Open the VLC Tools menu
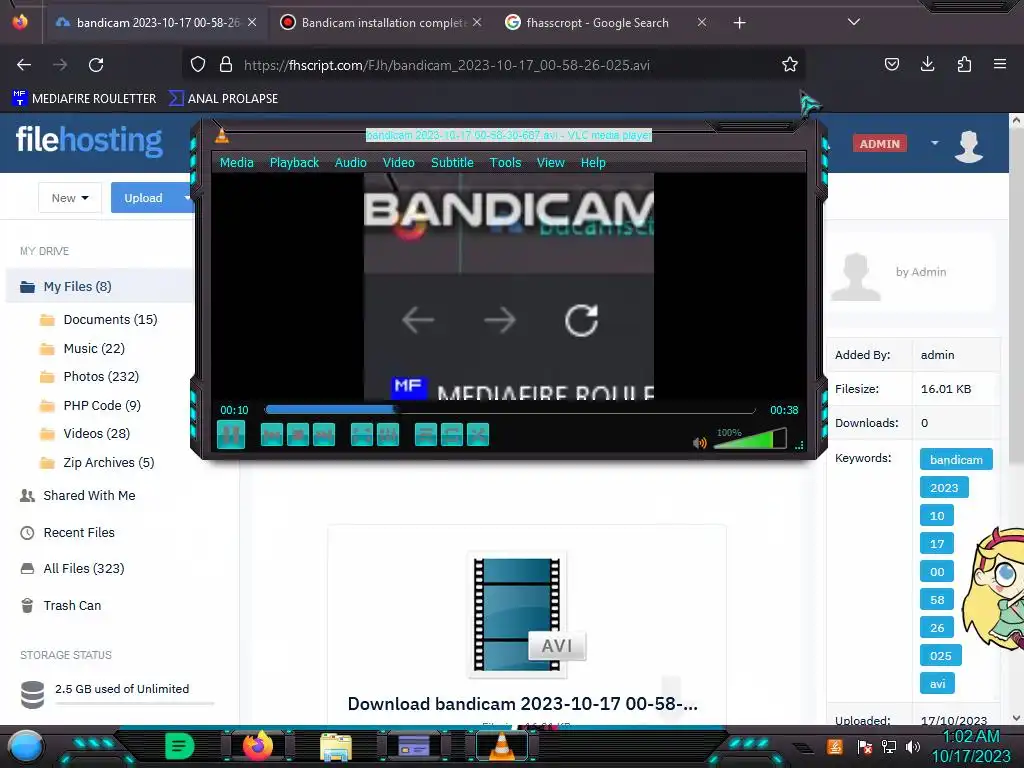 click(x=505, y=163)
